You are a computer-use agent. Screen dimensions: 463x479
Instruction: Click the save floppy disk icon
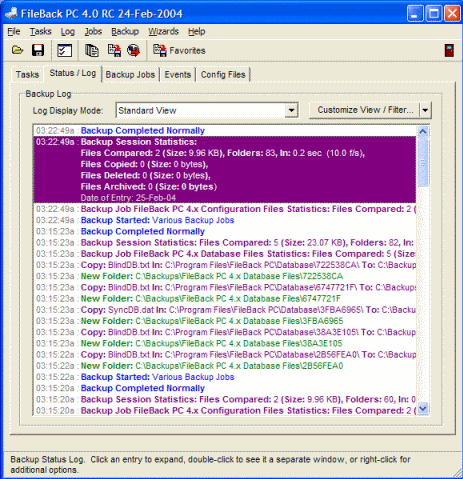[38, 50]
